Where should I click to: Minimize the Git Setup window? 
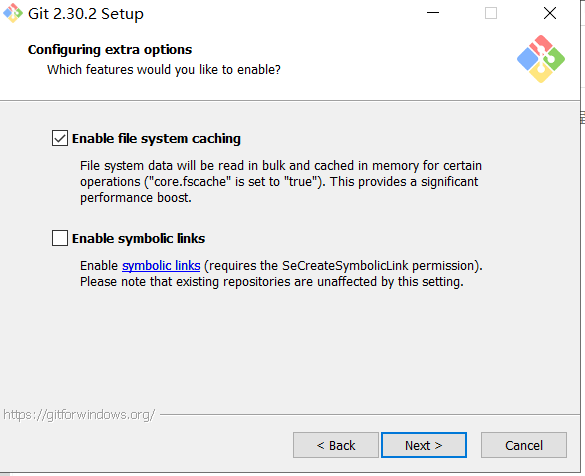coord(433,13)
